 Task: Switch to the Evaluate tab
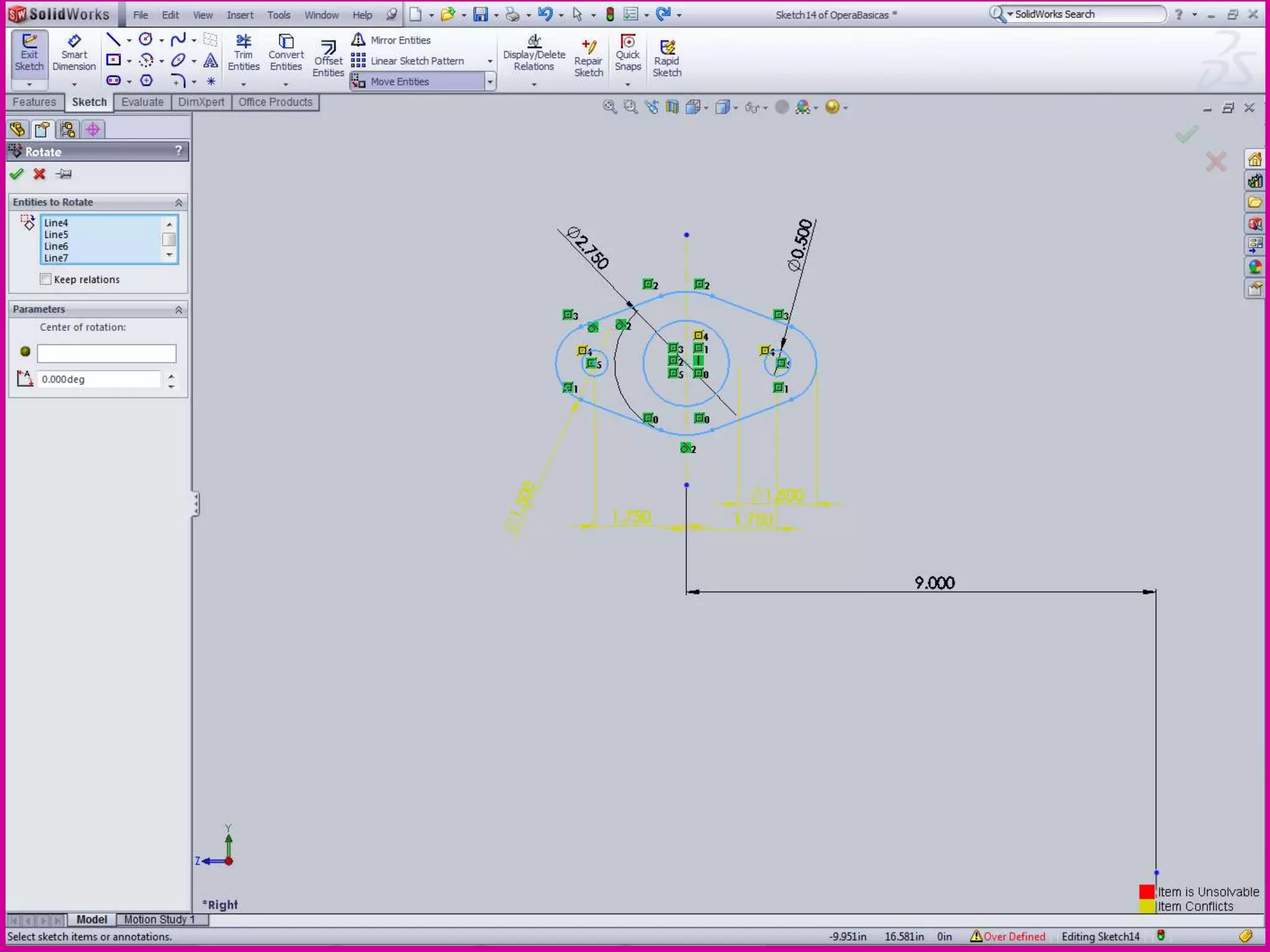[x=142, y=102]
